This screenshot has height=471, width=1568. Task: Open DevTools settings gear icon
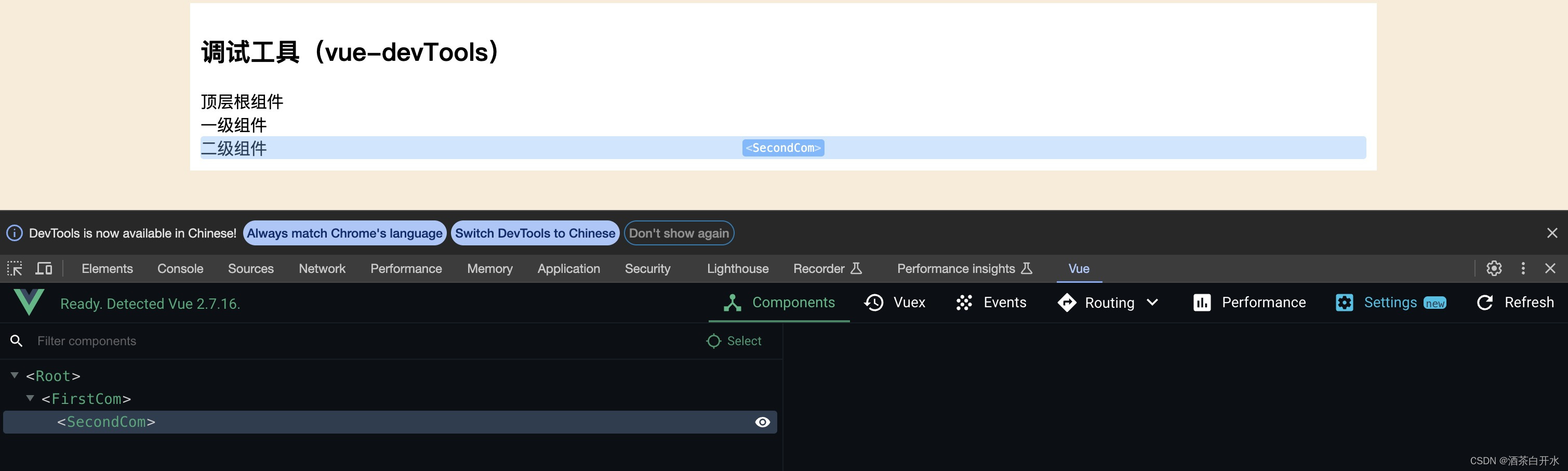click(x=1494, y=269)
